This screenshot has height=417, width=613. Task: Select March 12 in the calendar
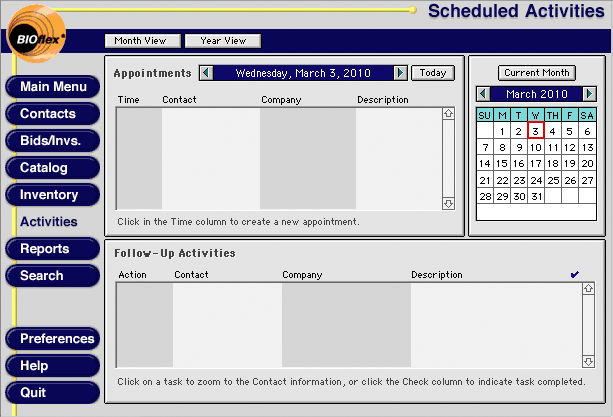pyautogui.click(x=570, y=147)
